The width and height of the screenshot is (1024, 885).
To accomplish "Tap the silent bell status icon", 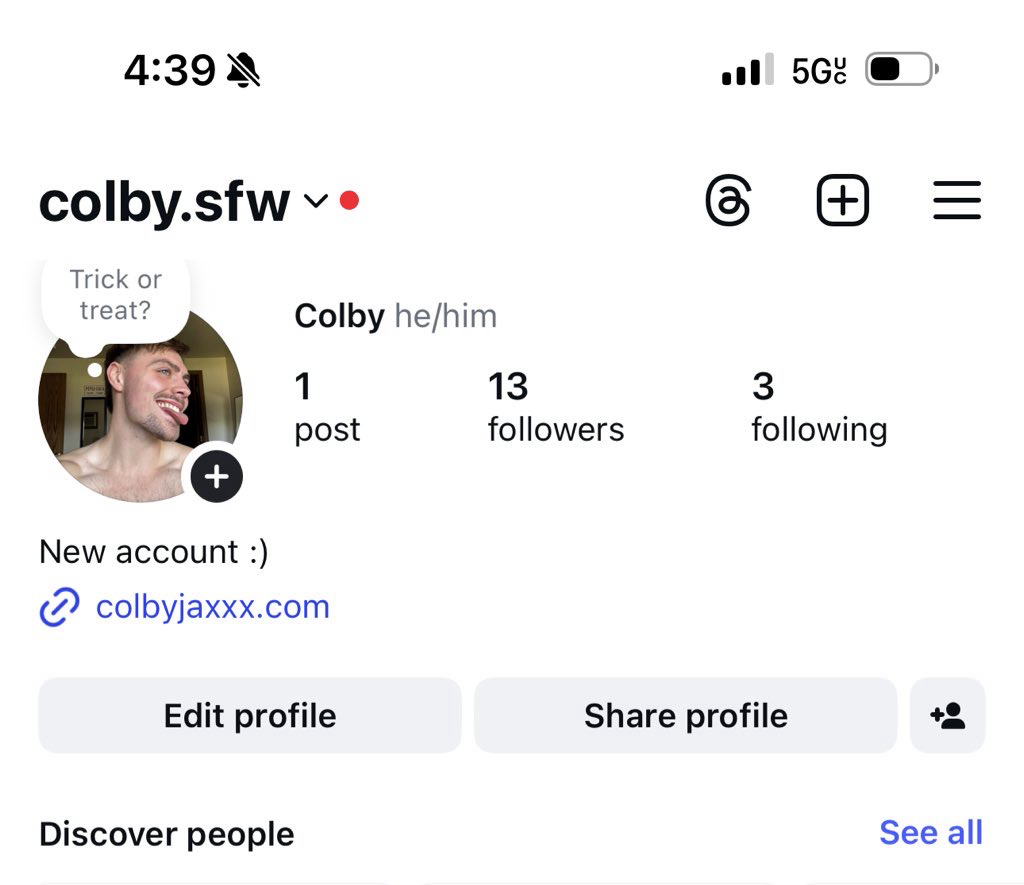I will point(243,70).
